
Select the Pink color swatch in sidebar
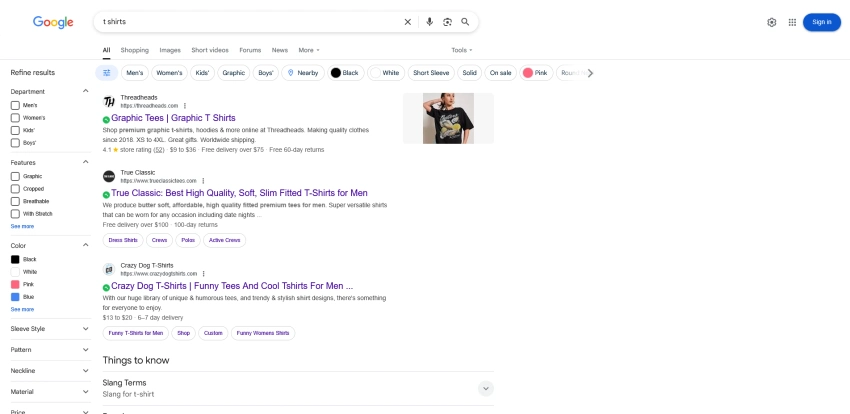15,284
